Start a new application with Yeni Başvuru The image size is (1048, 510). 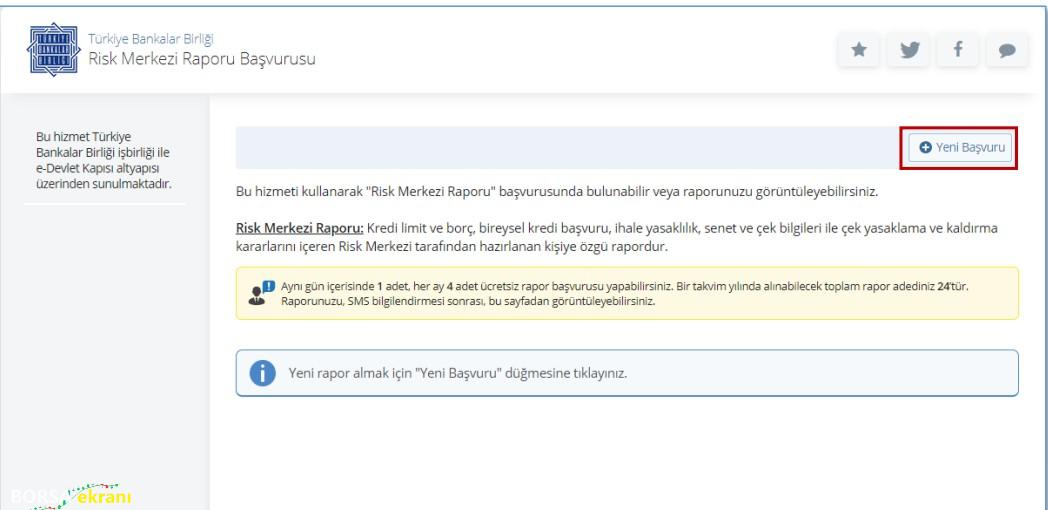tap(960, 148)
